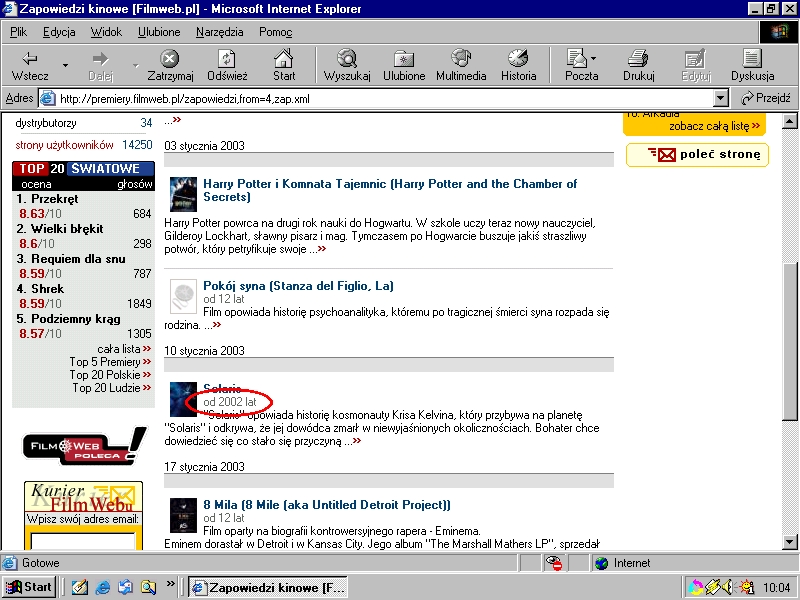Click the Pokój syna placeholder thumbnail
The width and height of the screenshot is (800, 600).
tap(183, 296)
